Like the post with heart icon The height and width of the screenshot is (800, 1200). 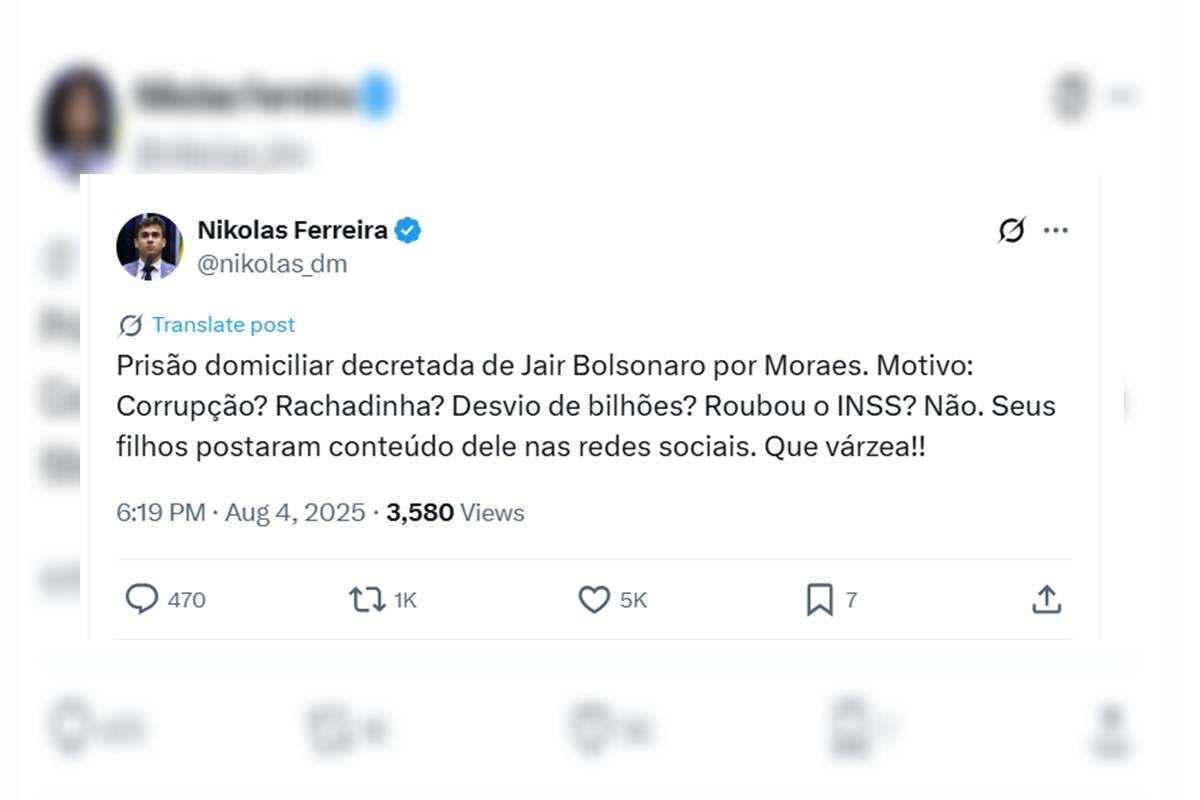coord(594,599)
